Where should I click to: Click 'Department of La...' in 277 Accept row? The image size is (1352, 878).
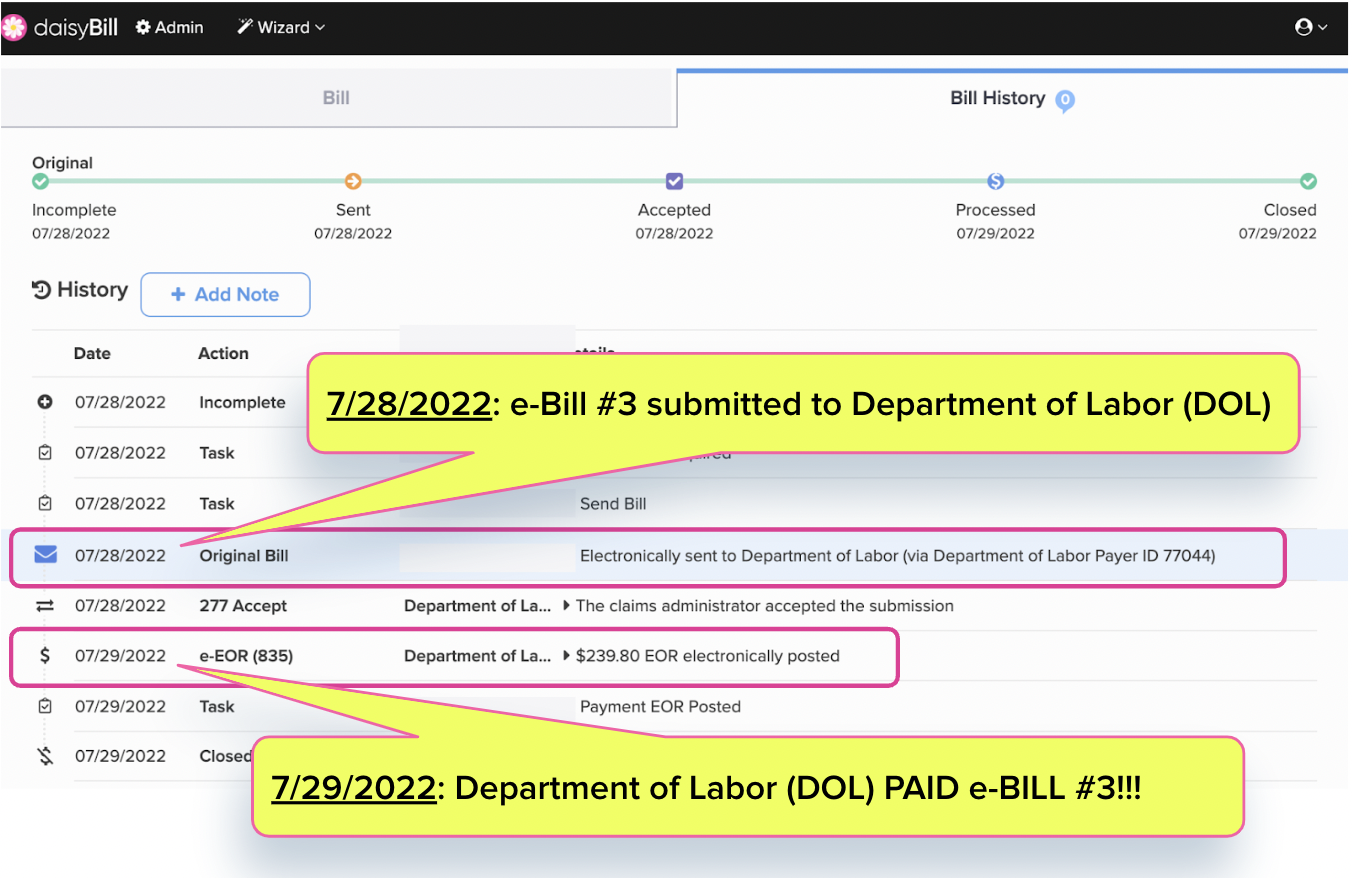pyautogui.click(x=477, y=606)
